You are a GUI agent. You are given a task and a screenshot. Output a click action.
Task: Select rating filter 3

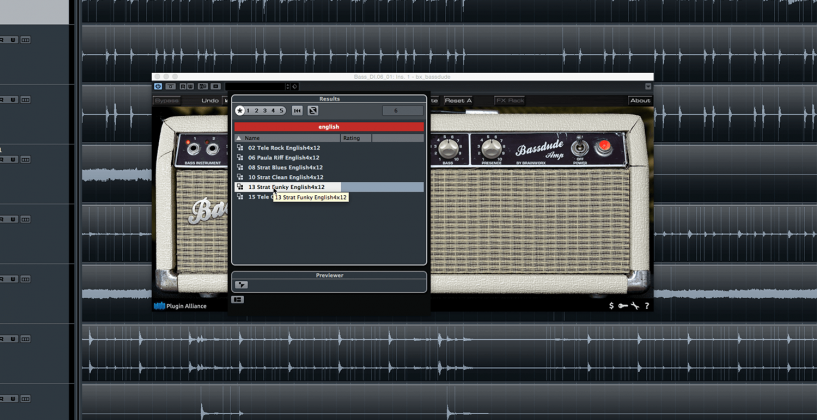click(265, 110)
